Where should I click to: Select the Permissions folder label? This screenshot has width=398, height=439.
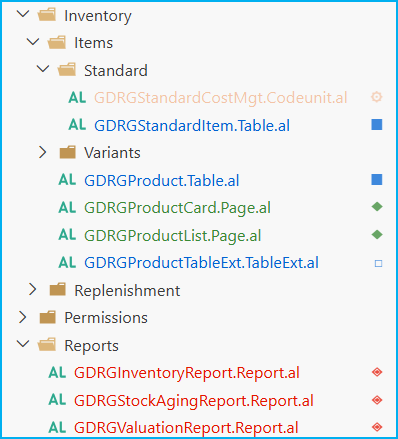pyautogui.click(x=106, y=318)
